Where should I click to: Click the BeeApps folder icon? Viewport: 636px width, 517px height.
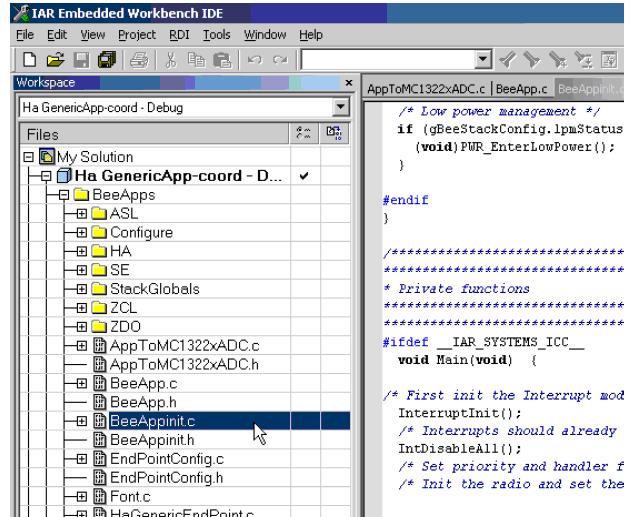pyautogui.click(x=81, y=195)
